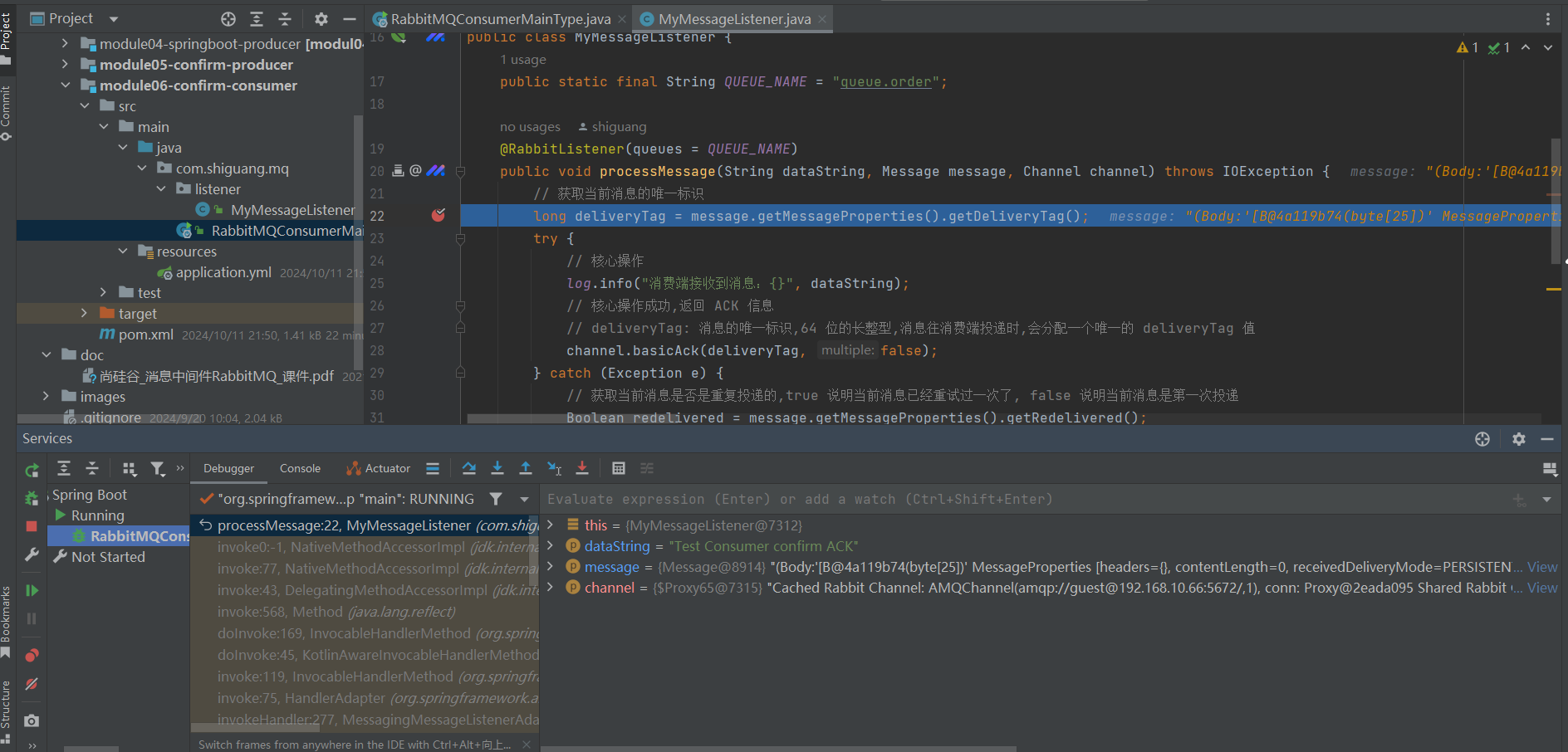Select the processMessage:22 stack frame

pyautogui.click(x=365, y=525)
